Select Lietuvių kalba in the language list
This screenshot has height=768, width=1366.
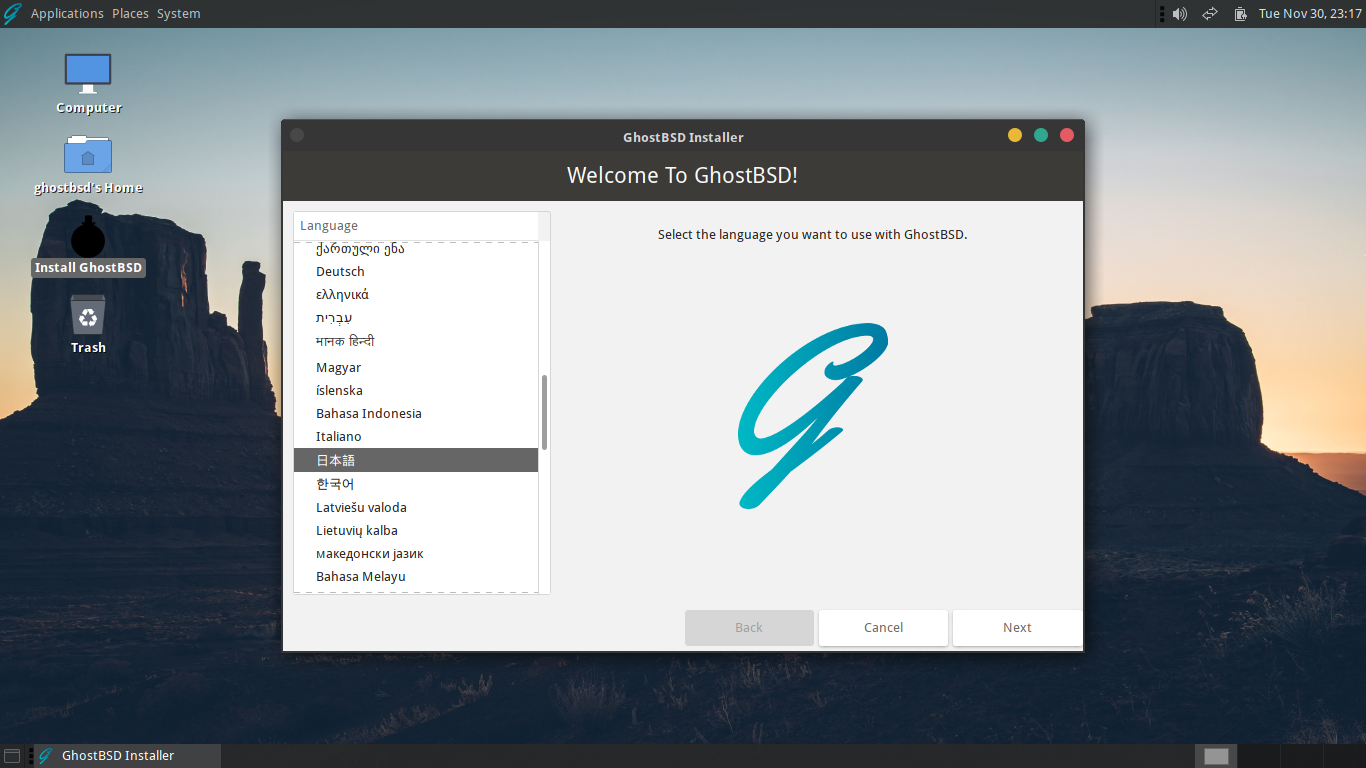click(416, 531)
